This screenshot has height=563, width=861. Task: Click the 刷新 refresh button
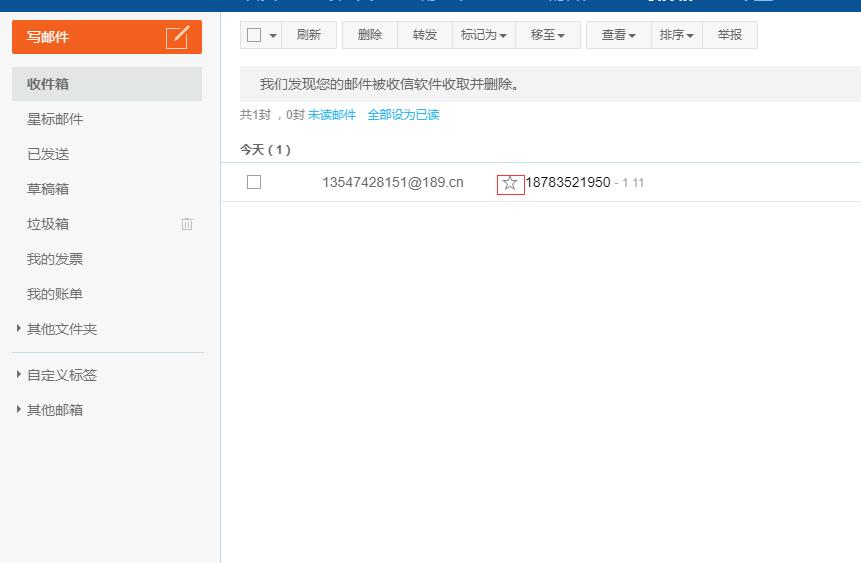[x=308, y=35]
